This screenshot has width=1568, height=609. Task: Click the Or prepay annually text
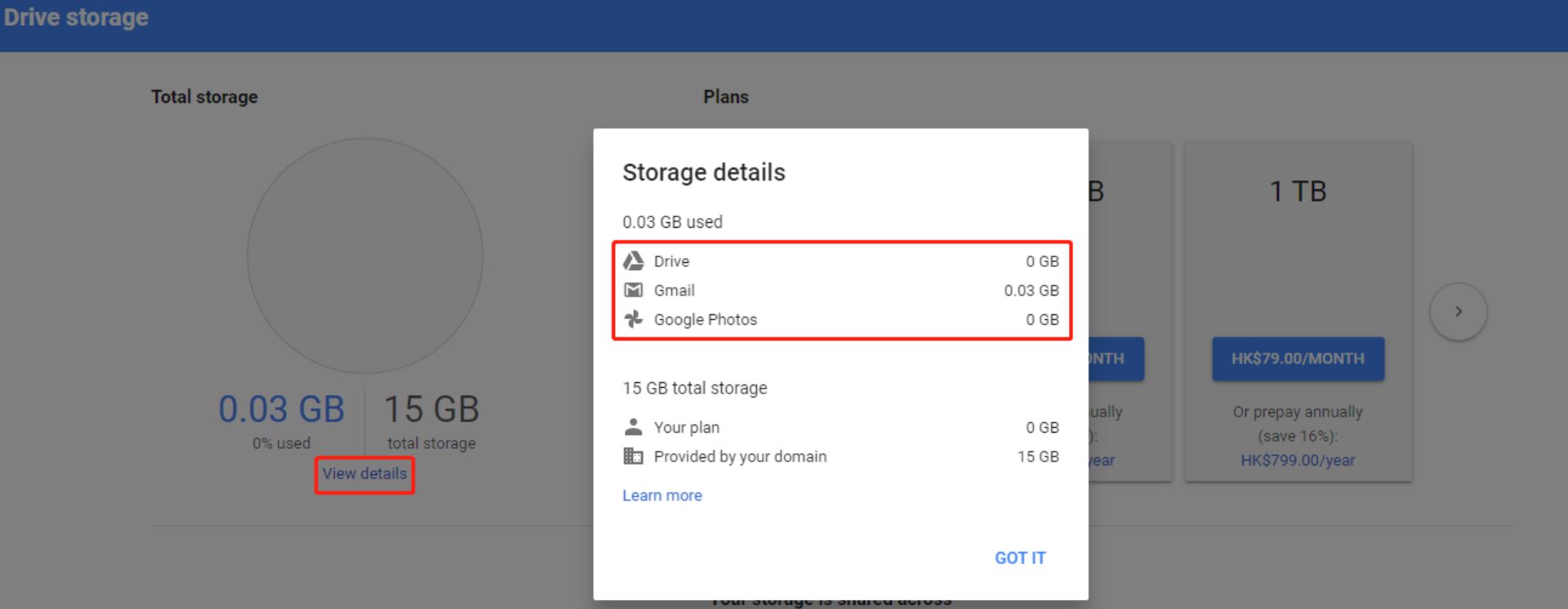coord(1298,412)
